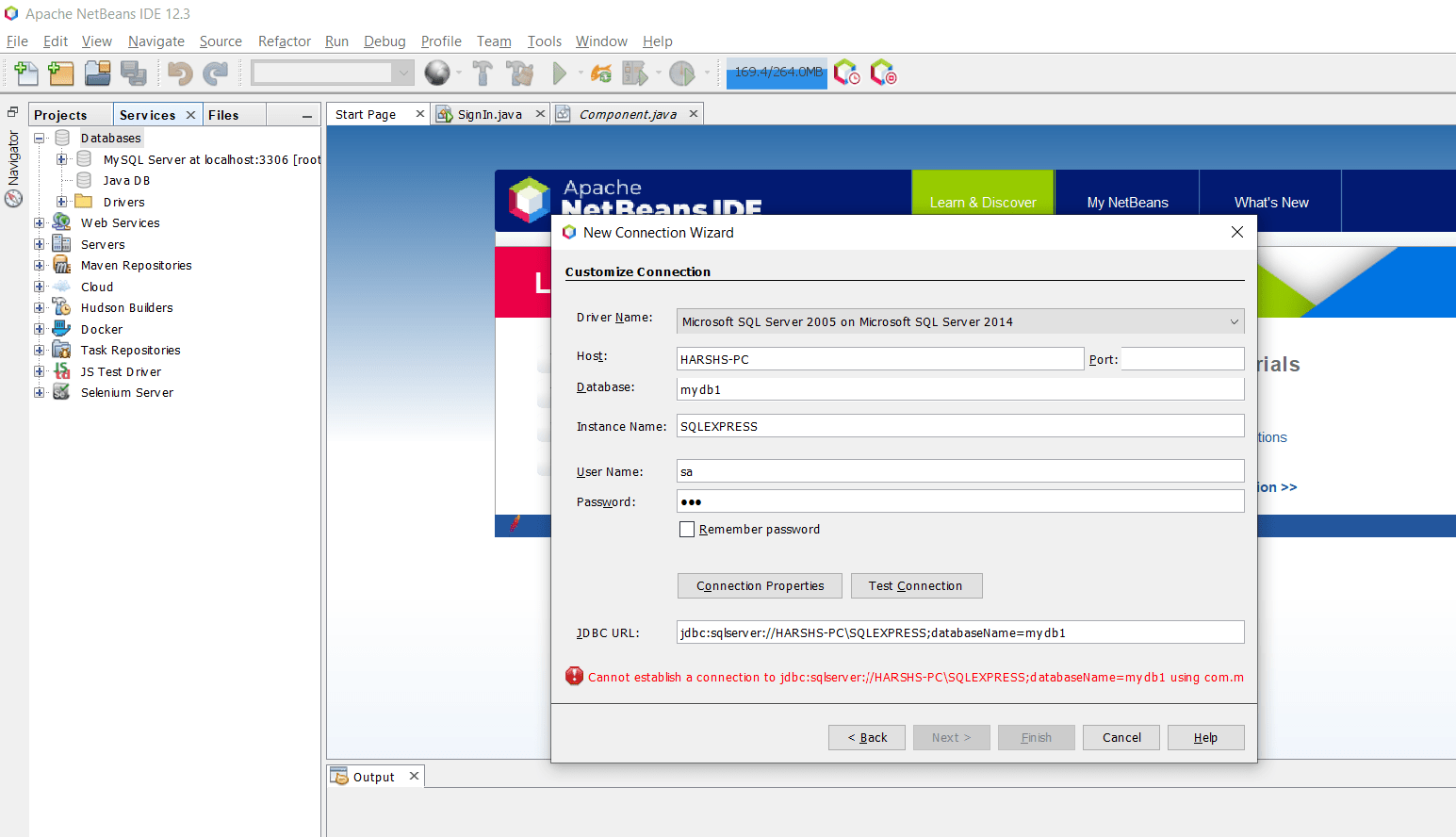Open the project configuration combo box
The image size is (1456, 837).
tap(333, 73)
